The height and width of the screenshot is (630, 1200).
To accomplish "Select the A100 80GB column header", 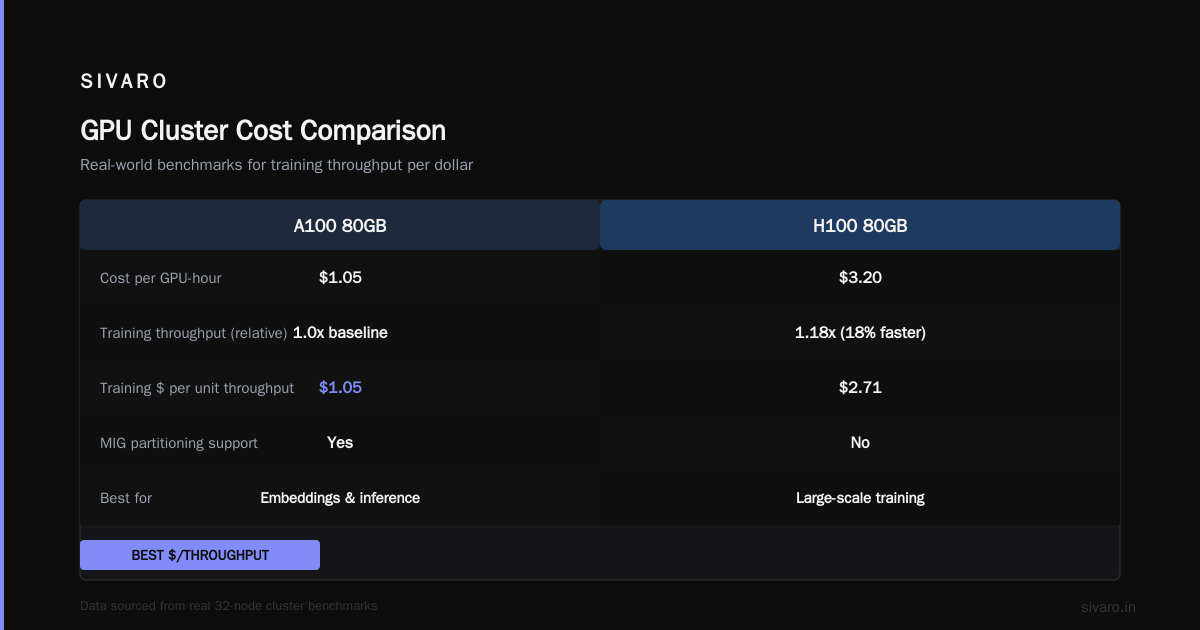I will pyautogui.click(x=340, y=226).
